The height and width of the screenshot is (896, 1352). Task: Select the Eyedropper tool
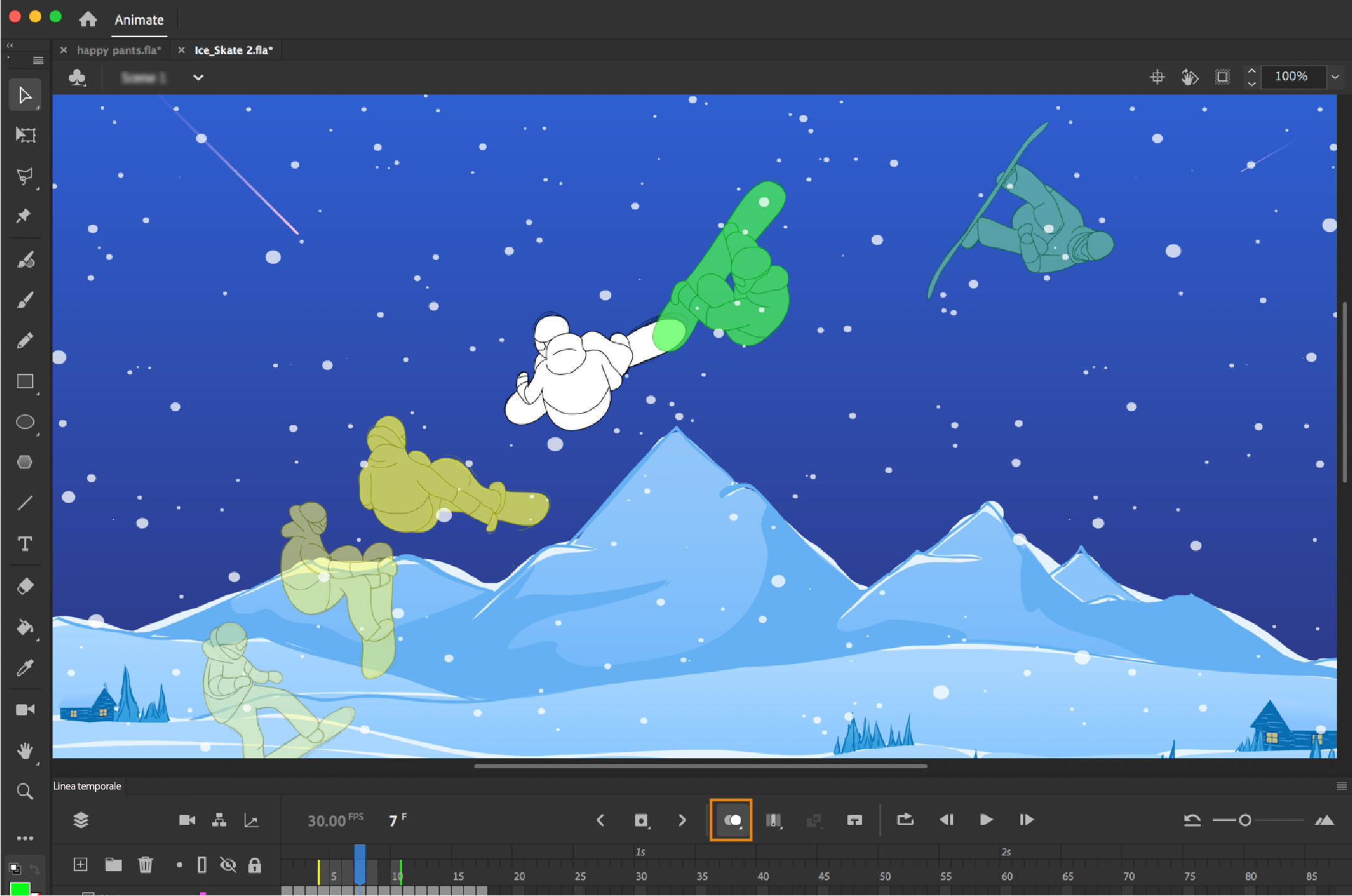(x=25, y=668)
